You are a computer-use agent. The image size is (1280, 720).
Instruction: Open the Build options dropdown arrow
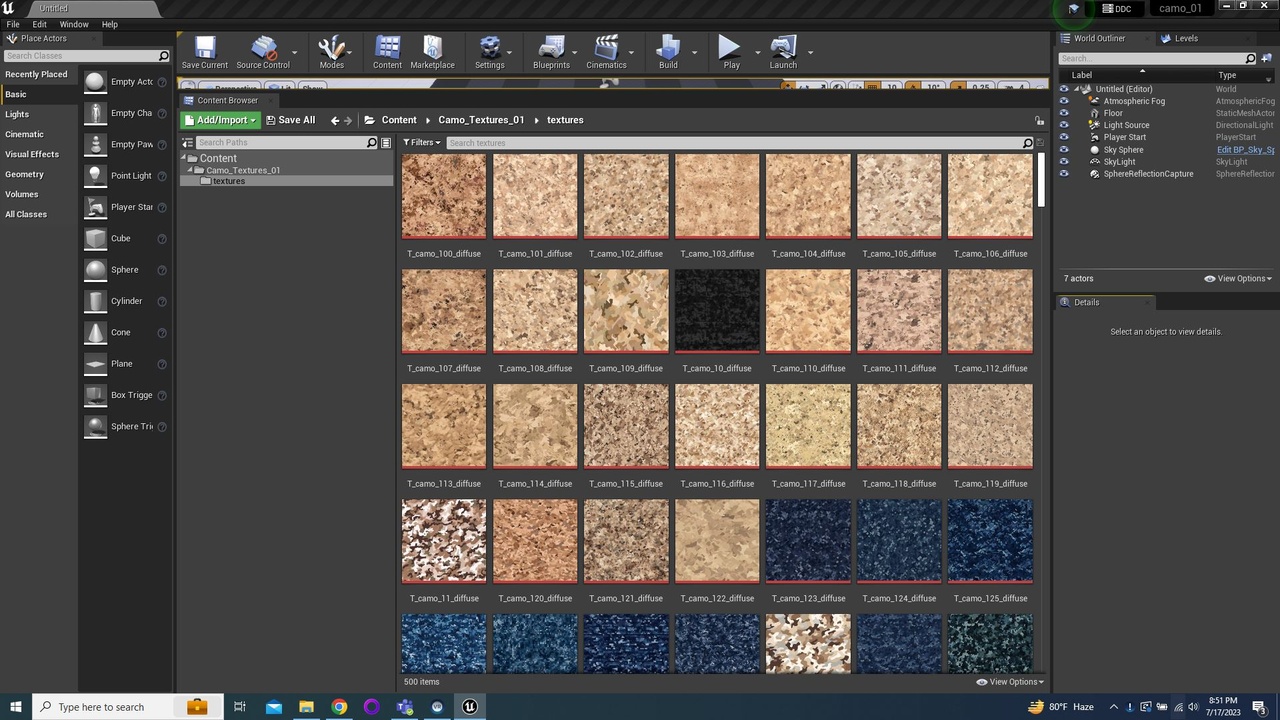point(694,52)
